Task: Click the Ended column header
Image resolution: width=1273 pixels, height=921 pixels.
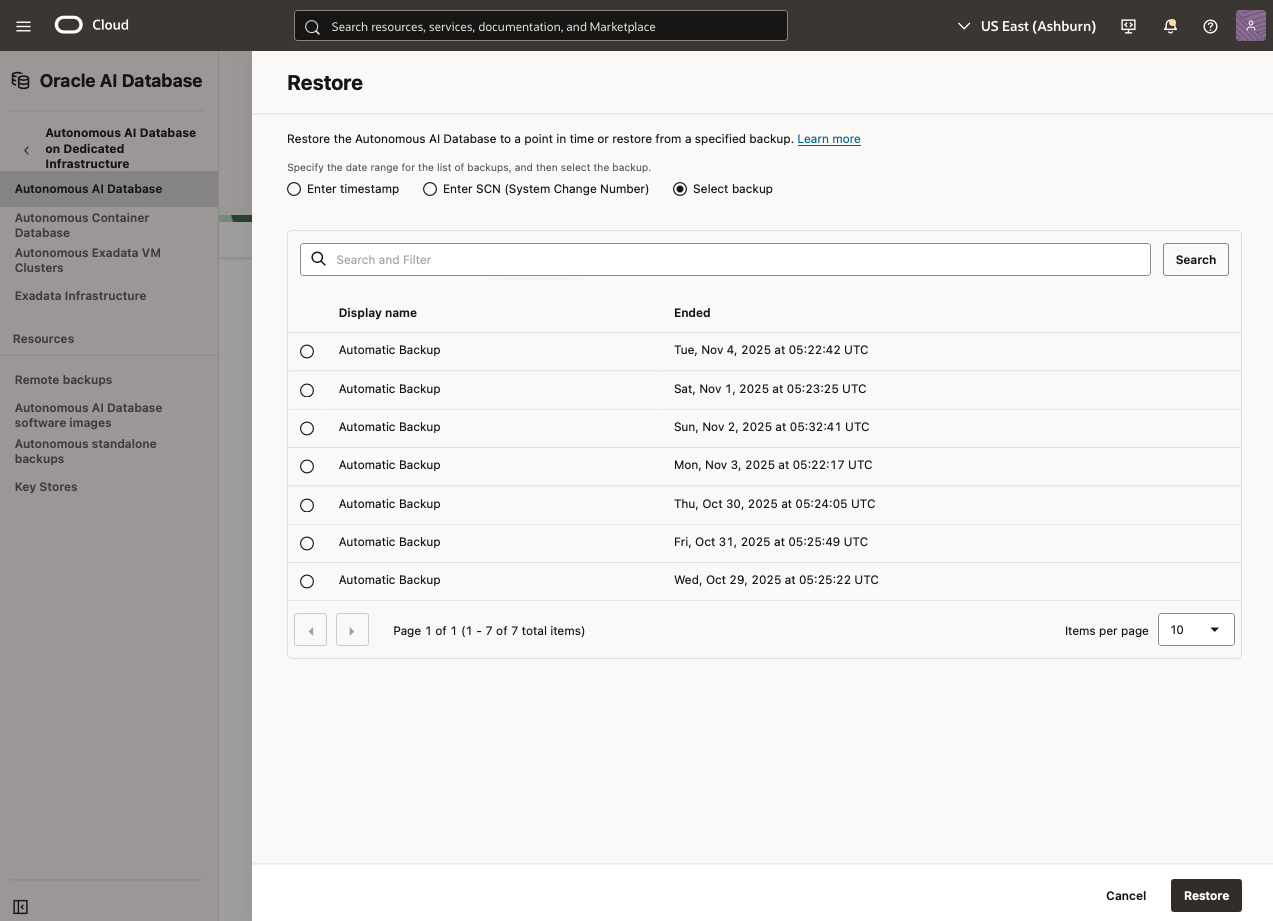Action: (x=692, y=313)
